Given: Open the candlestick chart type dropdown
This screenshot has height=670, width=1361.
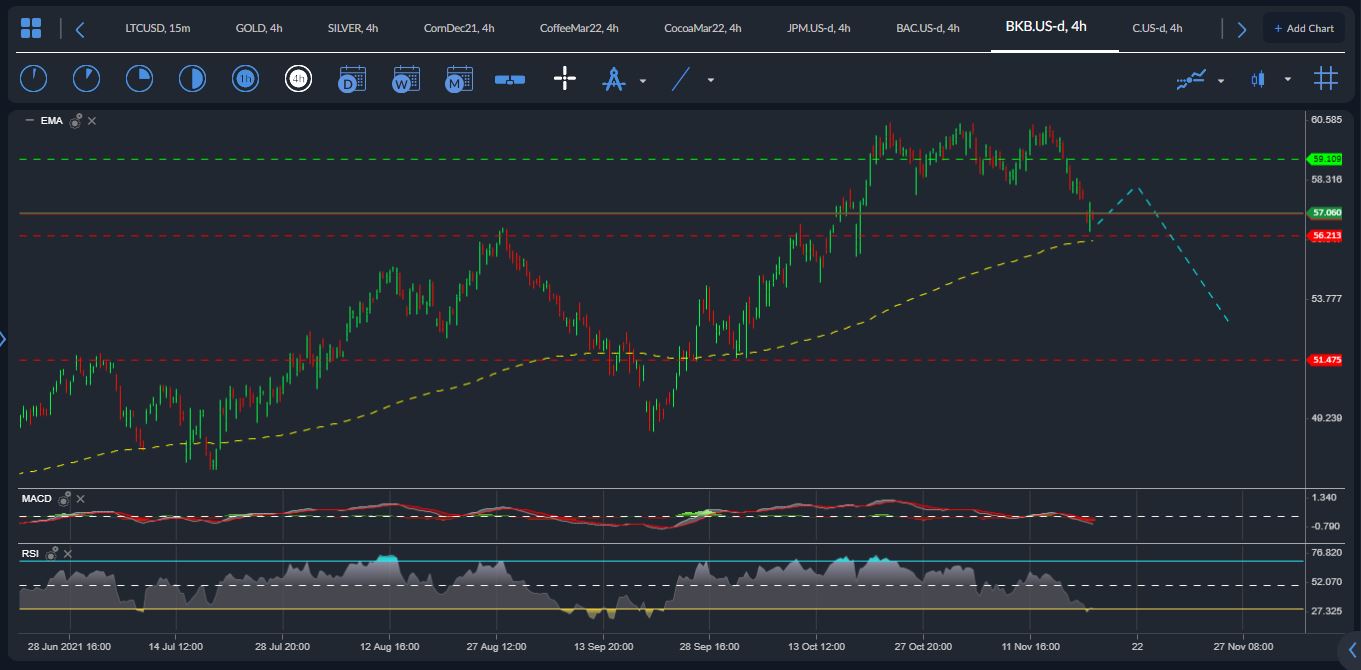Looking at the screenshot, I should coord(1287,80).
